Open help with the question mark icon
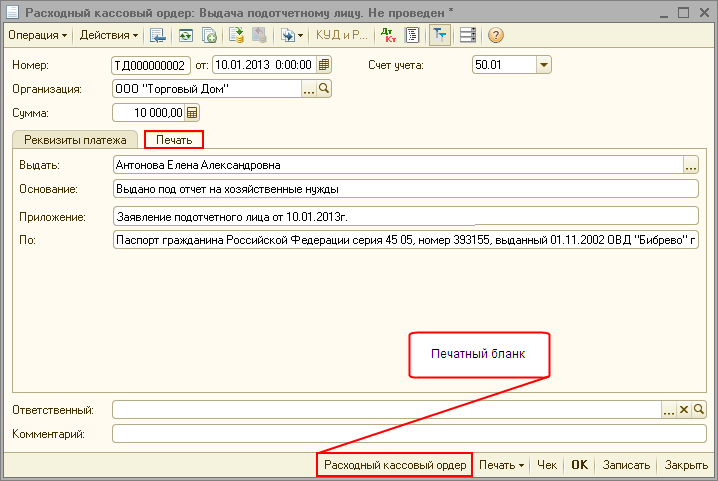 495,35
